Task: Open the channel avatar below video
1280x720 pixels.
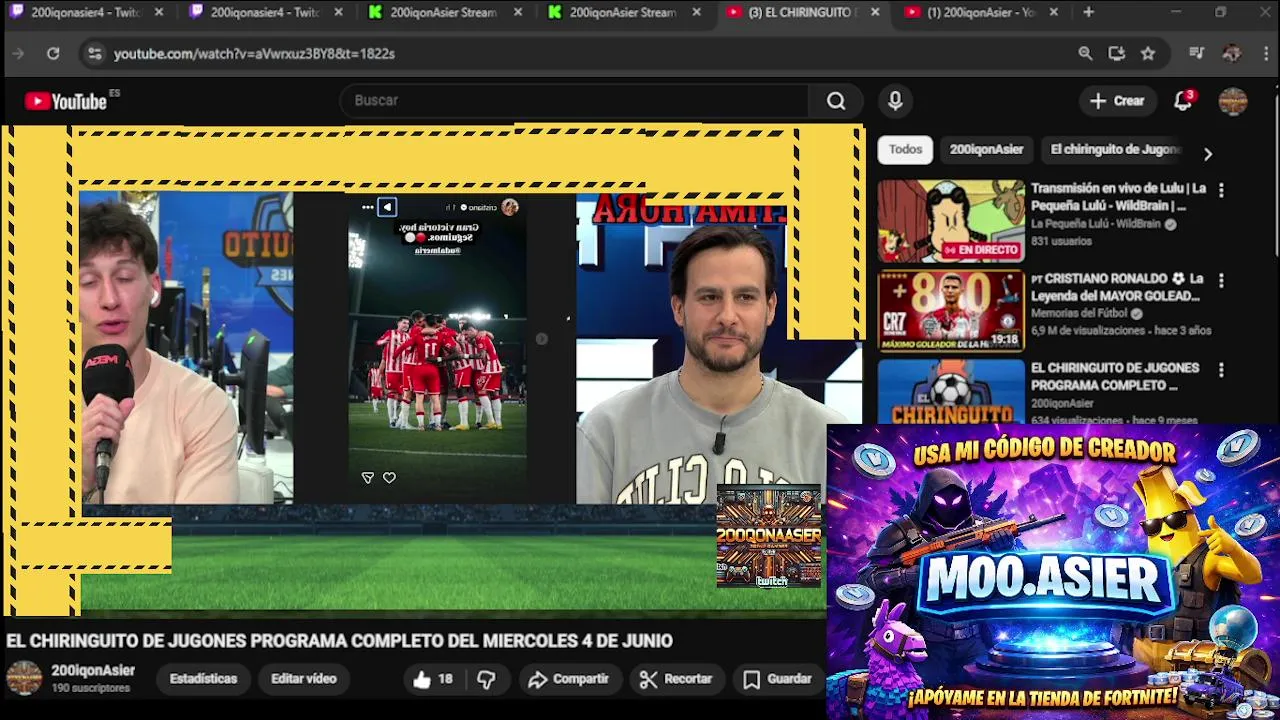Action: tap(24, 678)
